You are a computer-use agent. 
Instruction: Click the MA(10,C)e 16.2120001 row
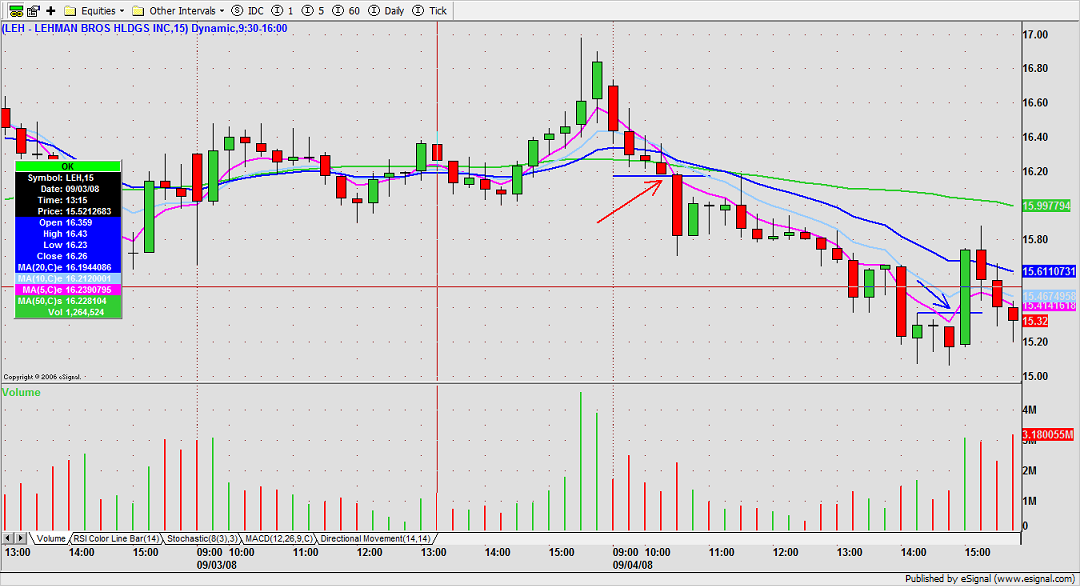[x=68, y=278]
